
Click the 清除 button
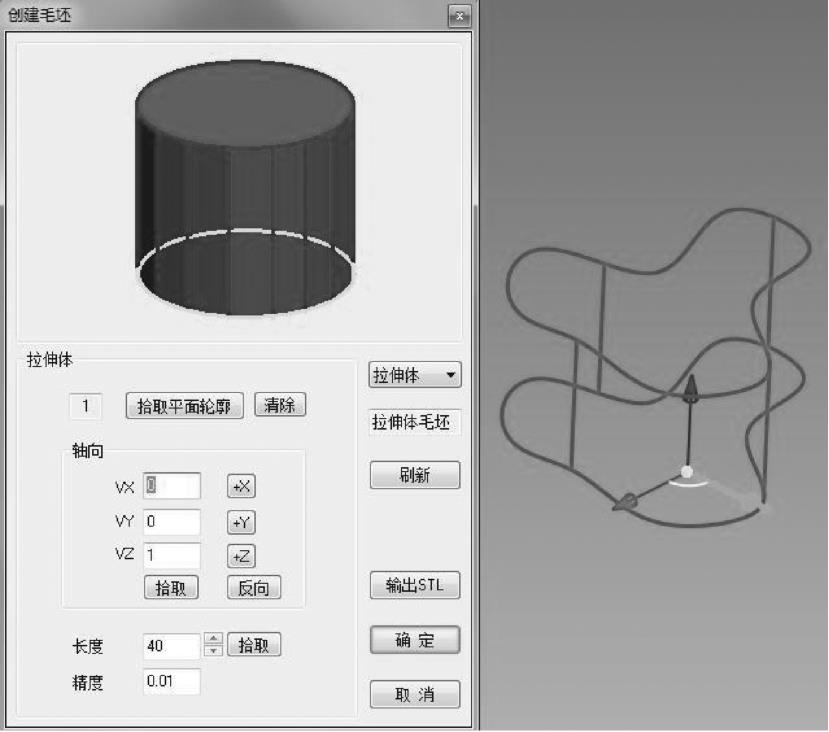[280, 405]
